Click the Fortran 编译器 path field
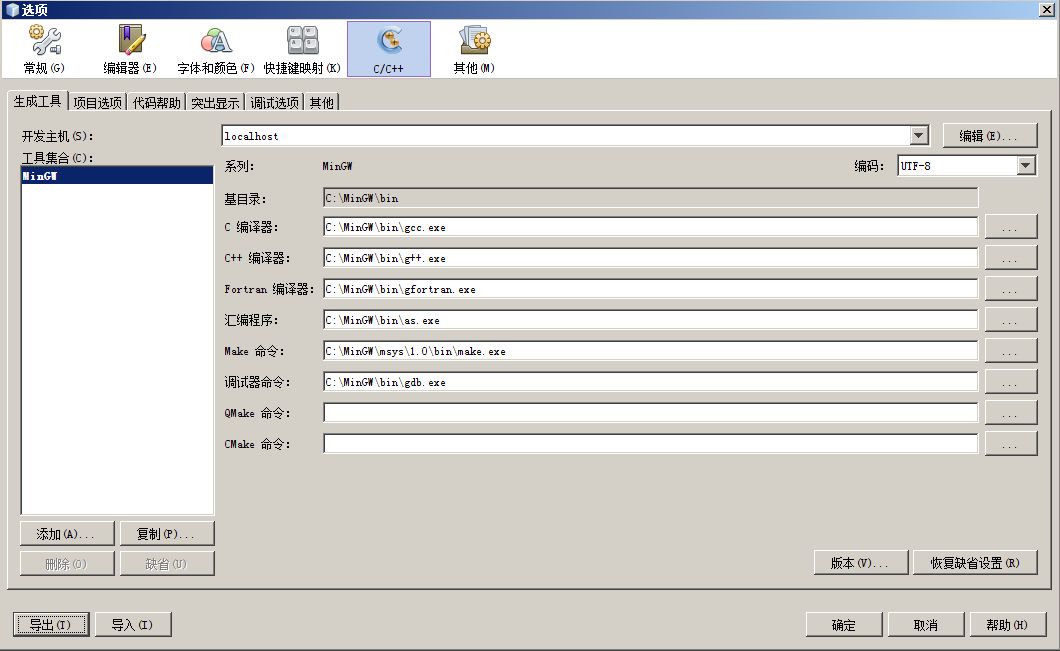The height and width of the screenshot is (651, 1060). [x=650, y=289]
